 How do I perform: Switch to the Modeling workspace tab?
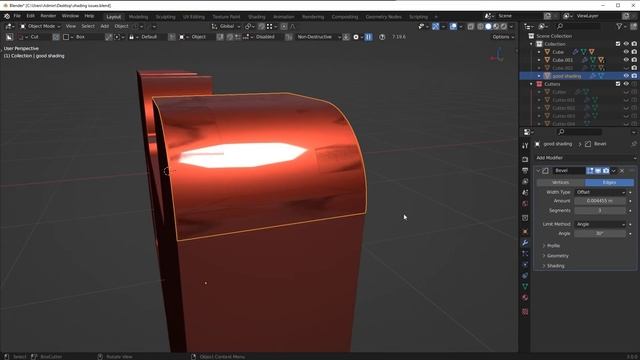[138, 17]
